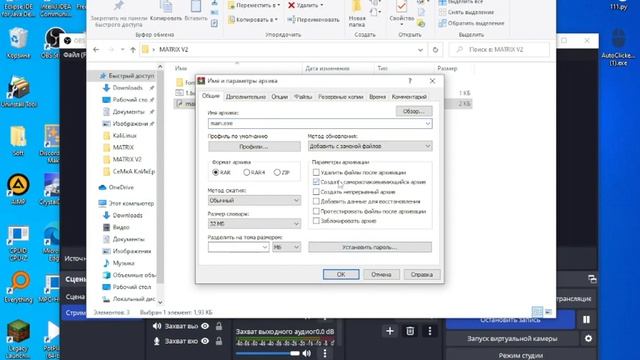Click the Обзор browse button
Screen dimensions: 640x360
pyautogui.click(x=414, y=111)
